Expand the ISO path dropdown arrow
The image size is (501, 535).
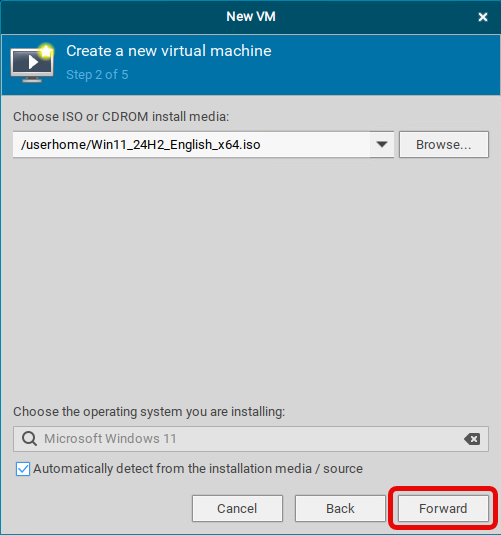tap(382, 144)
